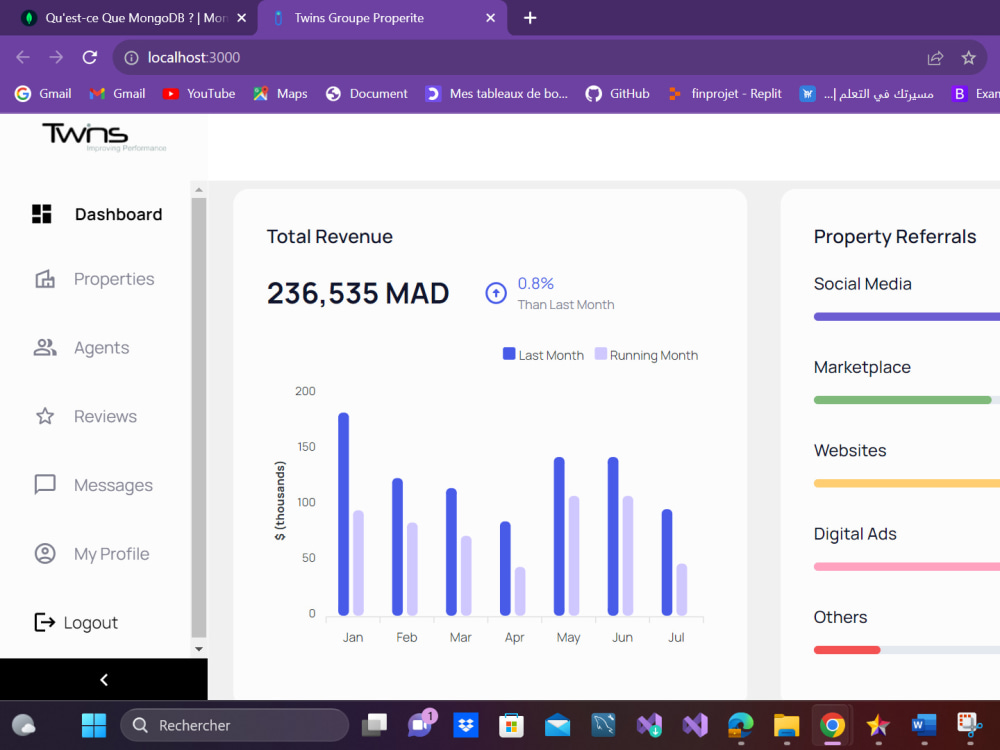Click the Apr Running Month bar
Viewport: 1000px width, 750px height.
tap(520, 591)
